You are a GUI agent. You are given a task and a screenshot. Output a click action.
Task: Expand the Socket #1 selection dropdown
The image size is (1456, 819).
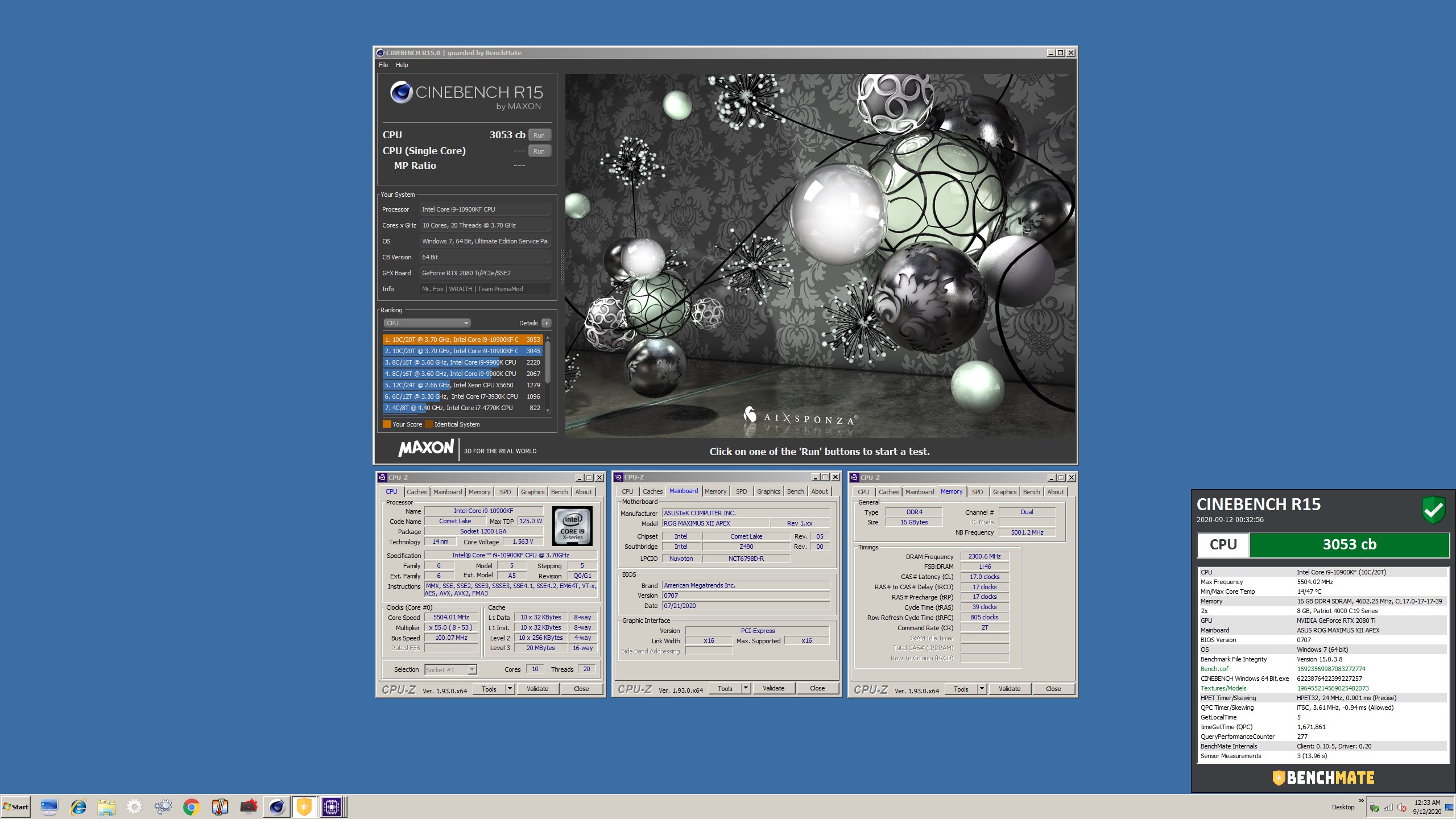(472, 669)
